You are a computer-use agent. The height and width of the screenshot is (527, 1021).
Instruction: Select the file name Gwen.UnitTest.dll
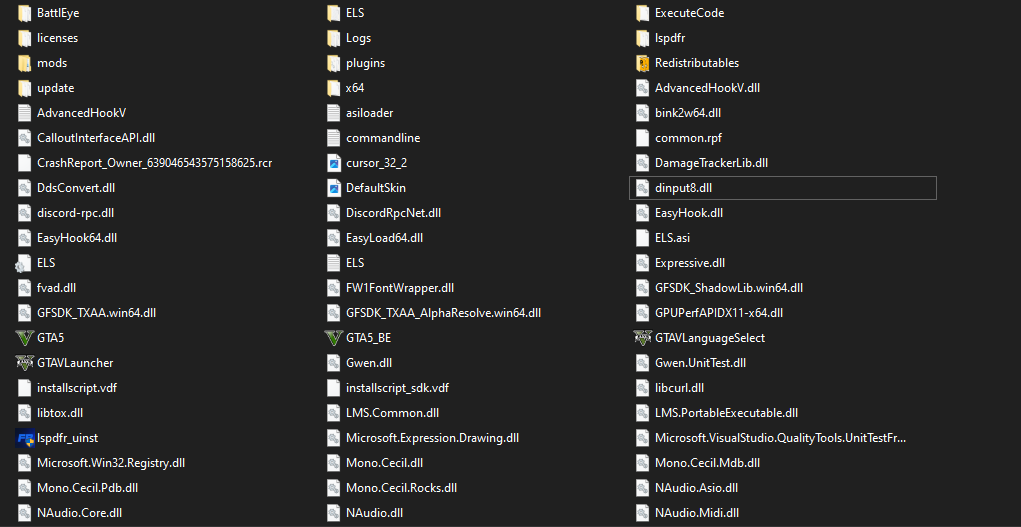(x=701, y=363)
